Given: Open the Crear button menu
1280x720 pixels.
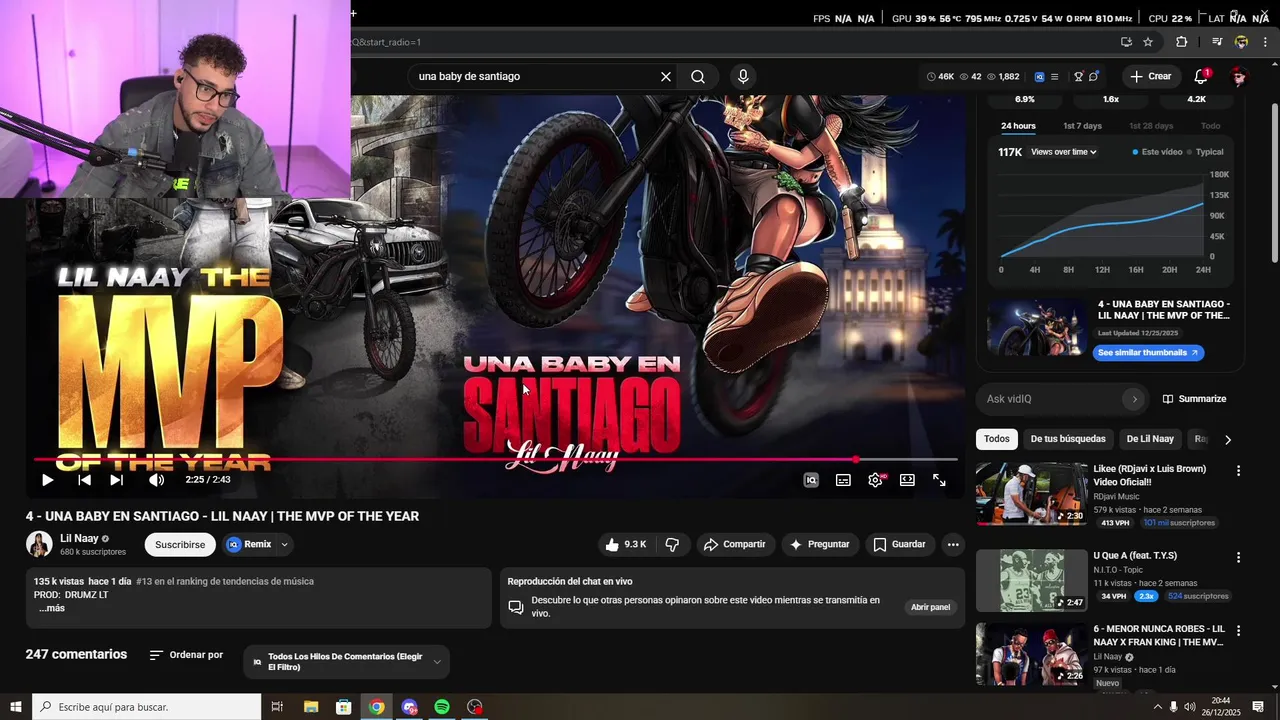Looking at the screenshot, I should pyautogui.click(x=1150, y=76).
